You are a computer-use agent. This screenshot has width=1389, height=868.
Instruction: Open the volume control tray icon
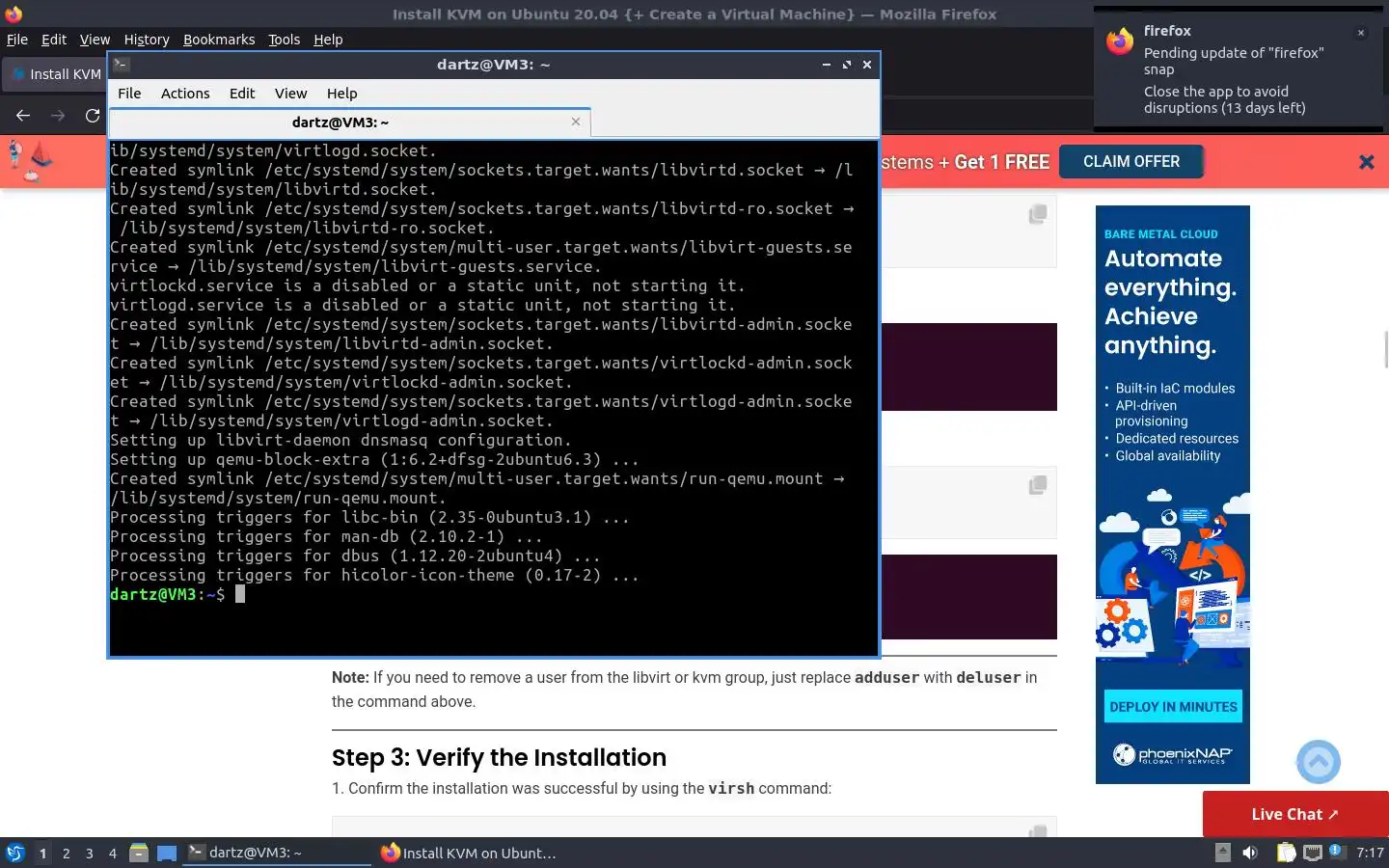click(x=1249, y=852)
